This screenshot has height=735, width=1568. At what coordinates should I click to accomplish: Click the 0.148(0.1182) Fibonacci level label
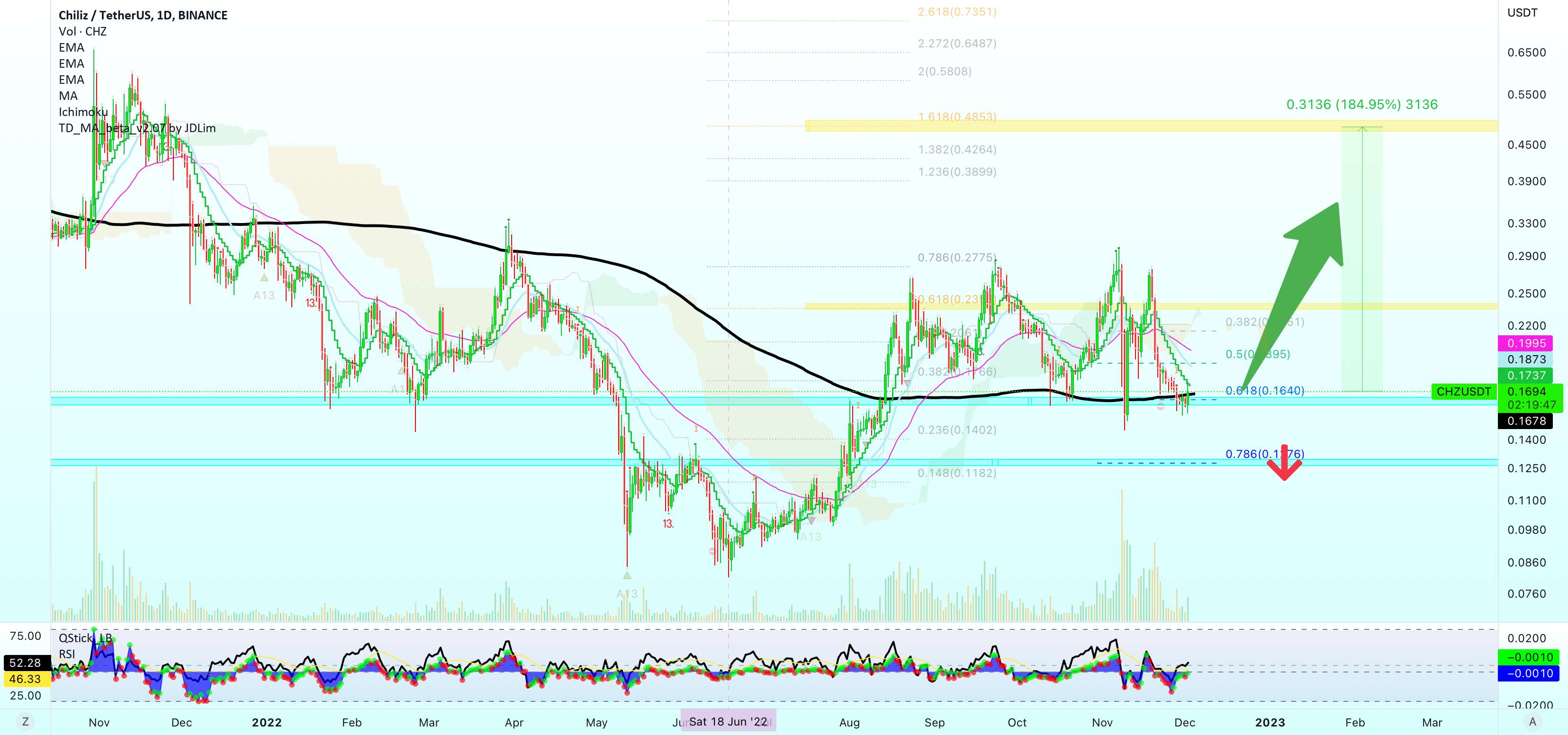point(957,473)
